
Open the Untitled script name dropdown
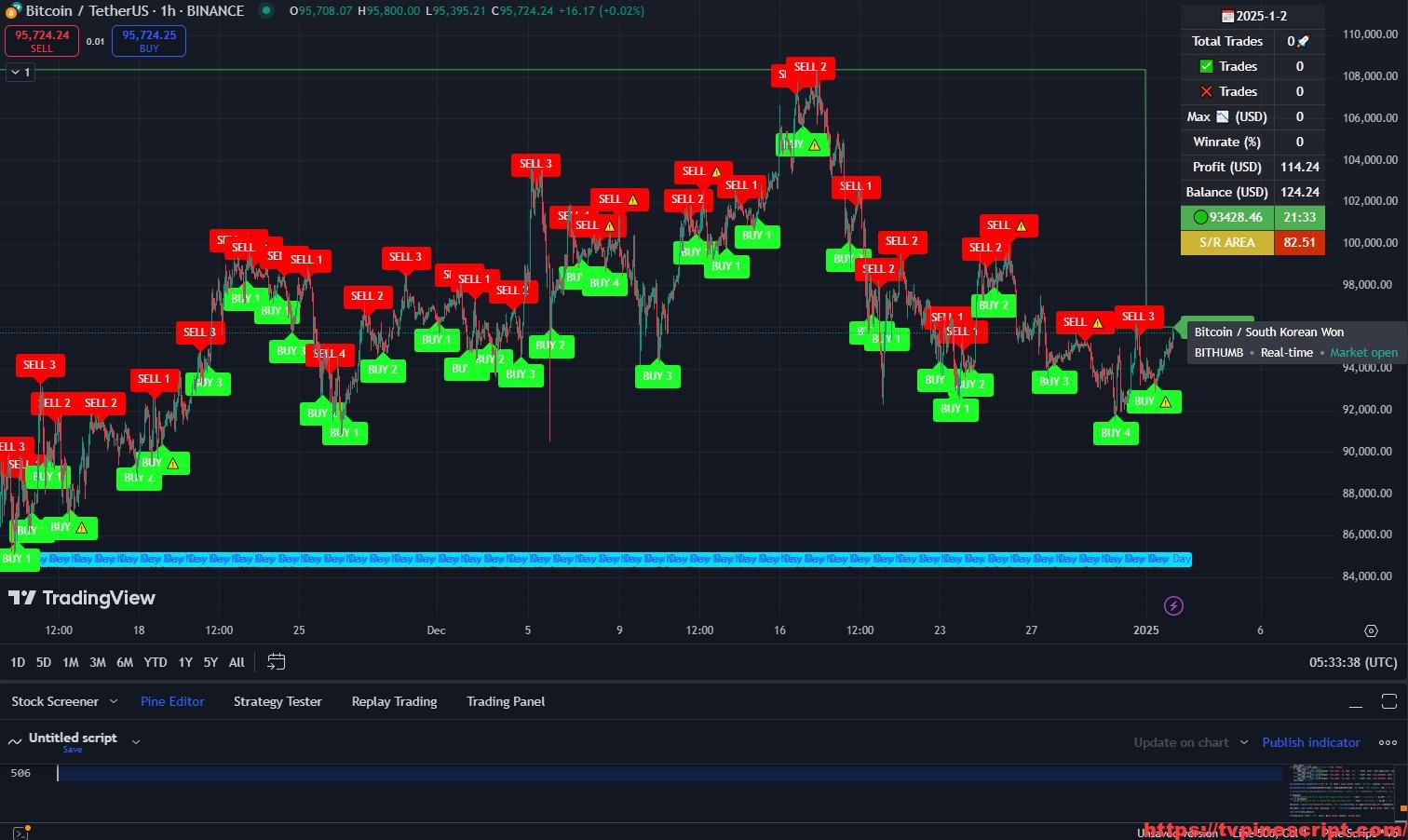136,742
